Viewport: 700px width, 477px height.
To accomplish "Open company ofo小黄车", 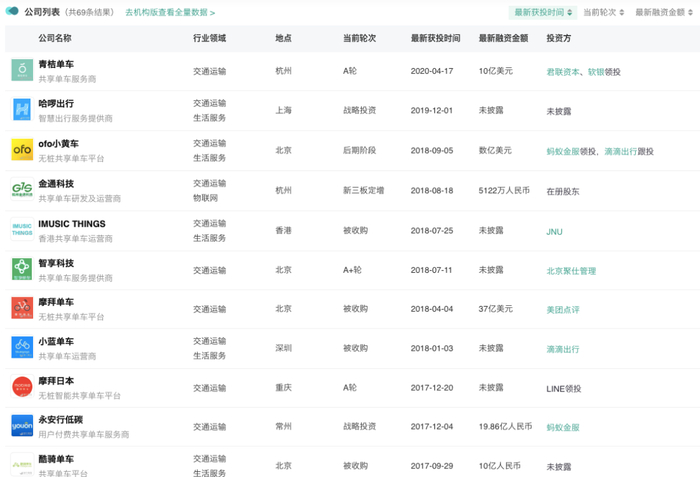I will (x=58, y=144).
